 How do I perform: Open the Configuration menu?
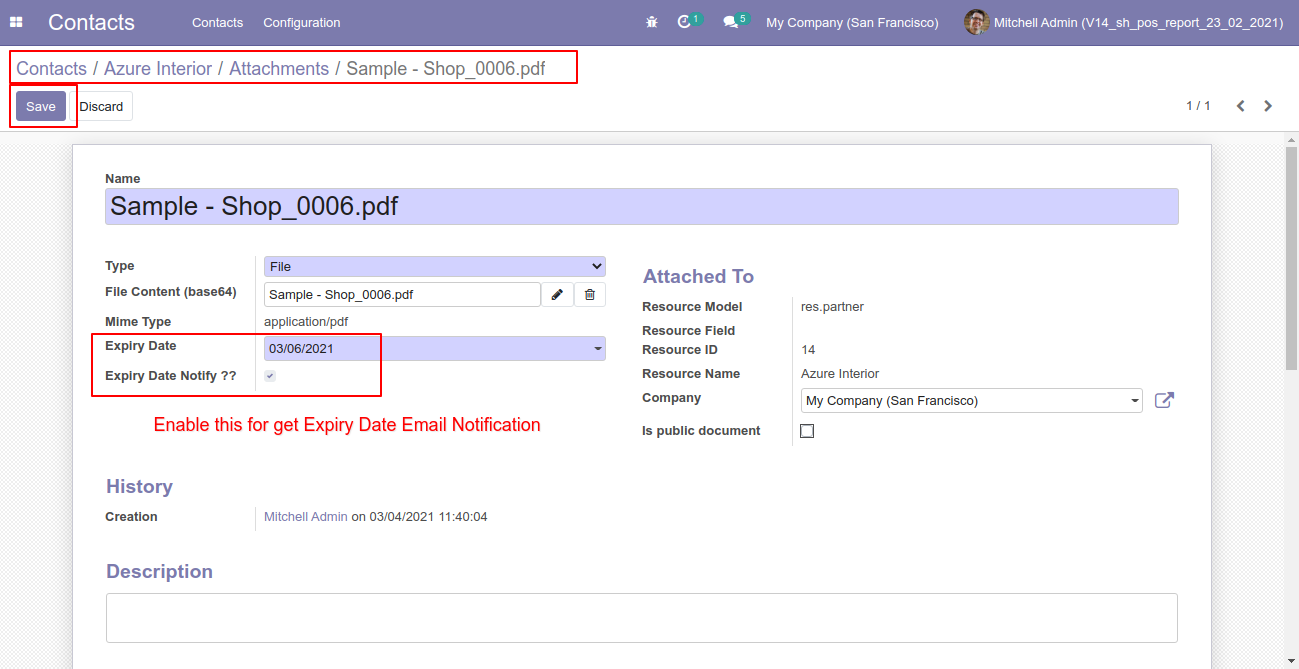click(302, 22)
